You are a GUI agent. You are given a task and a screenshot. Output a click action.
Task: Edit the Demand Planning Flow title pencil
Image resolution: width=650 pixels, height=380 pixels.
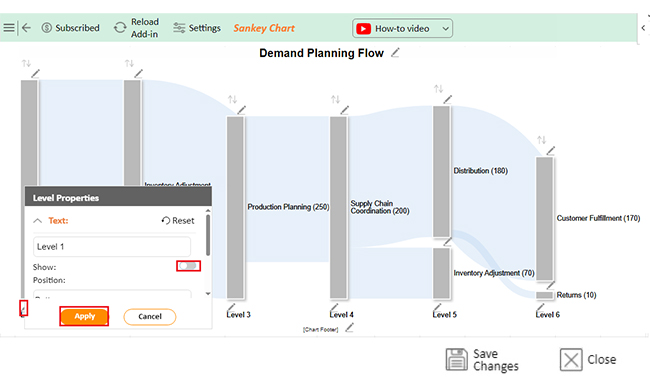[395, 53]
